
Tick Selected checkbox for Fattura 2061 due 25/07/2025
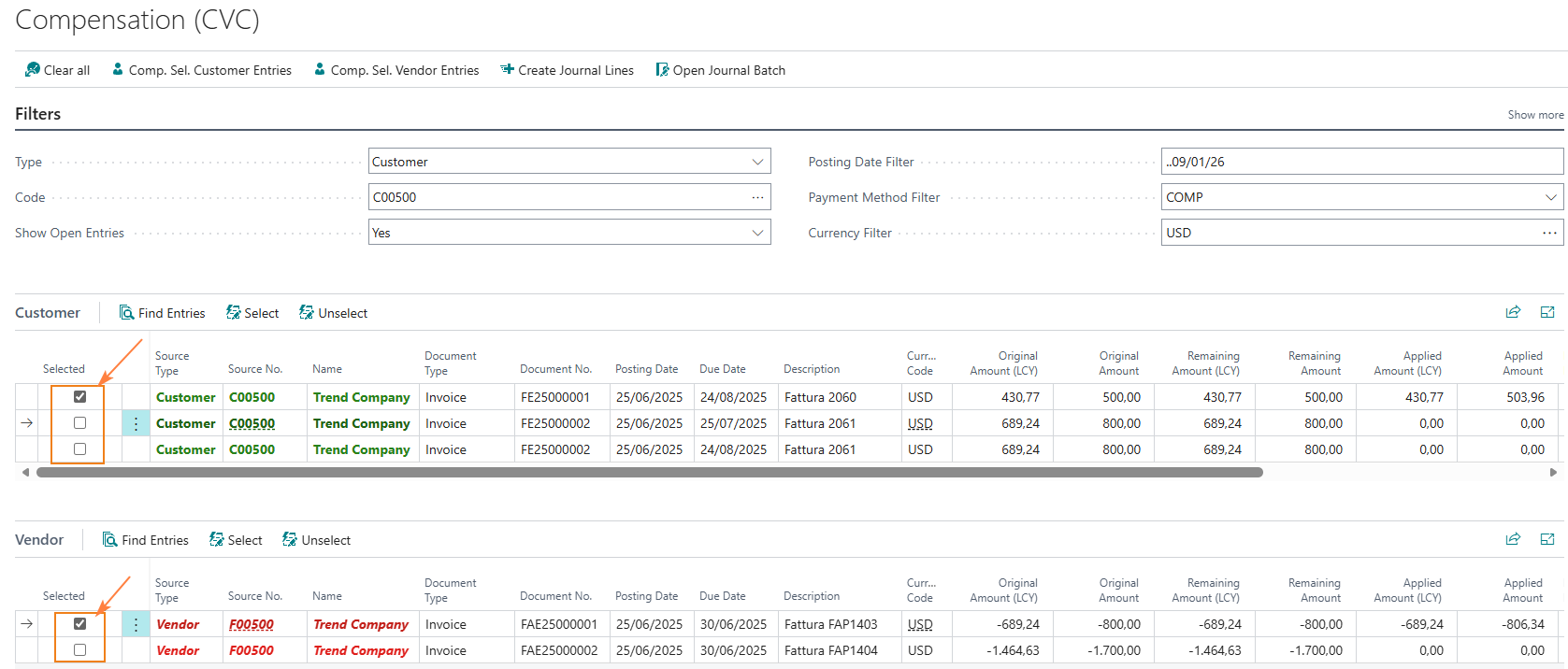click(x=79, y=423)
